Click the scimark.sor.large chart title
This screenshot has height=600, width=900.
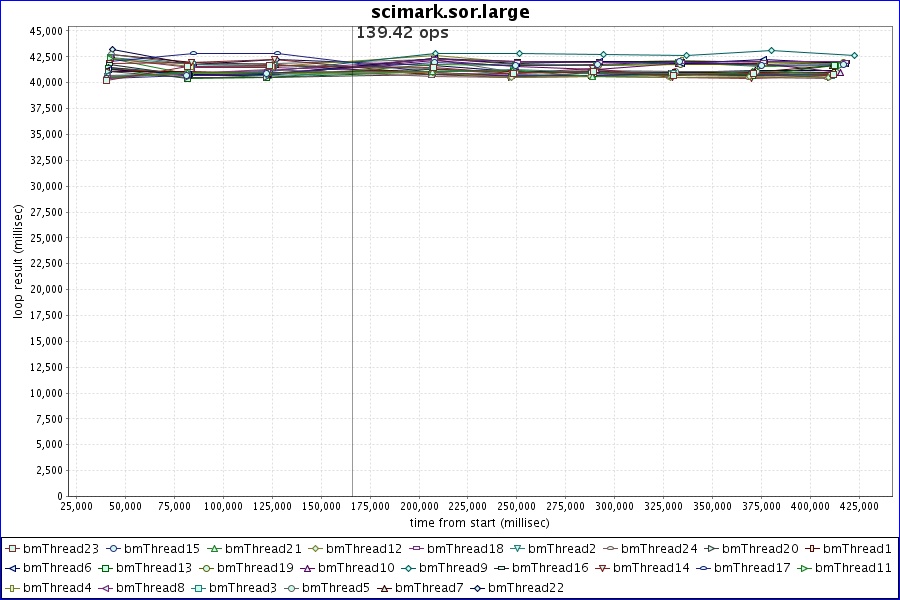pos(450,12)
